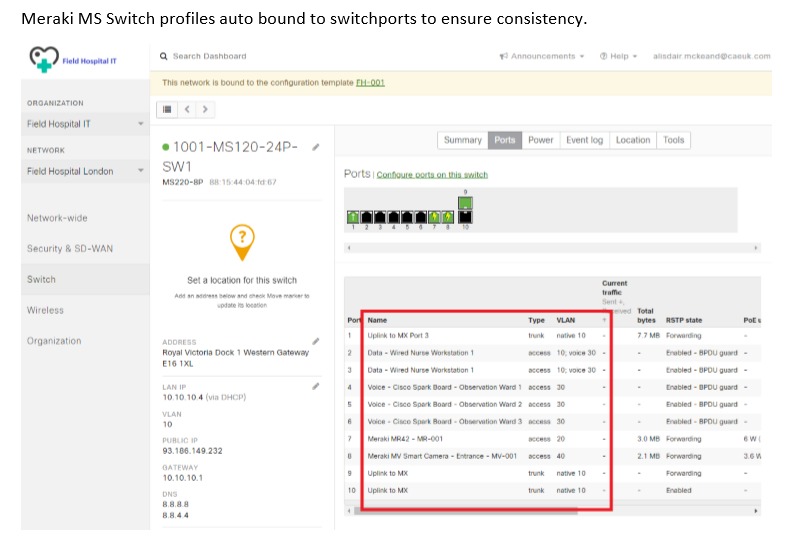Click gateway address 10.10.10.1
The image size is (792, 551).
click(182, 478)
